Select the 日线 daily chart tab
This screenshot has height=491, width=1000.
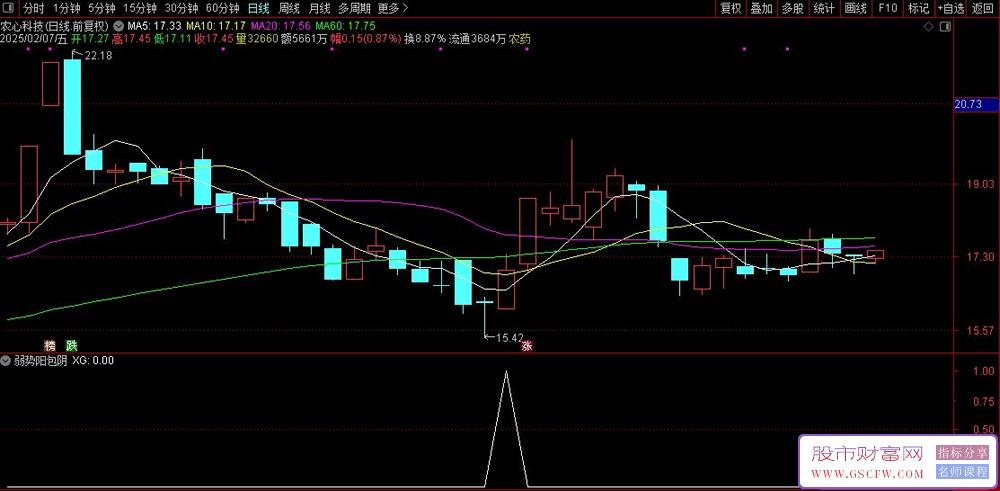tap(258, 8)
